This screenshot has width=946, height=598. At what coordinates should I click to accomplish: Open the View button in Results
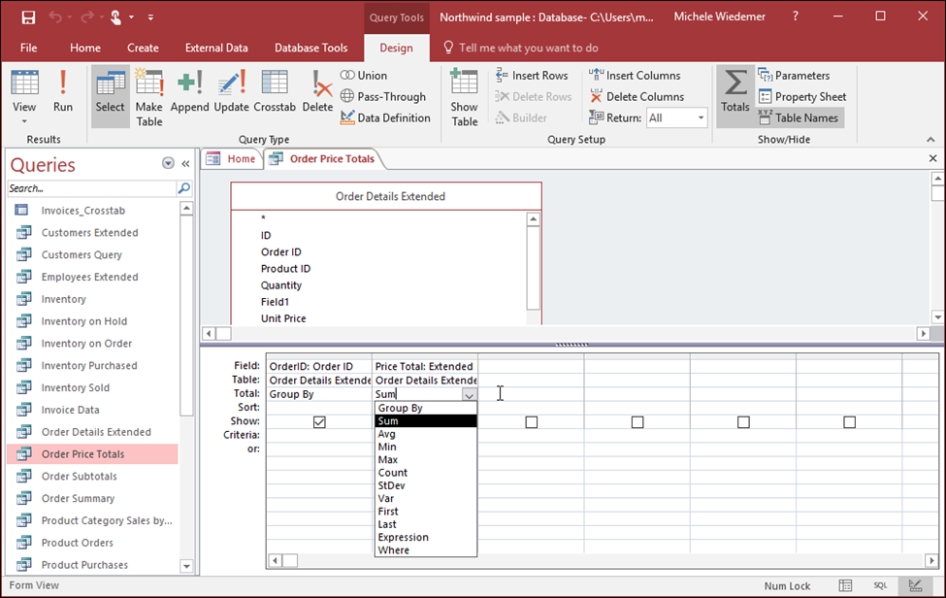pyautogui.click(x=24, y=97)
